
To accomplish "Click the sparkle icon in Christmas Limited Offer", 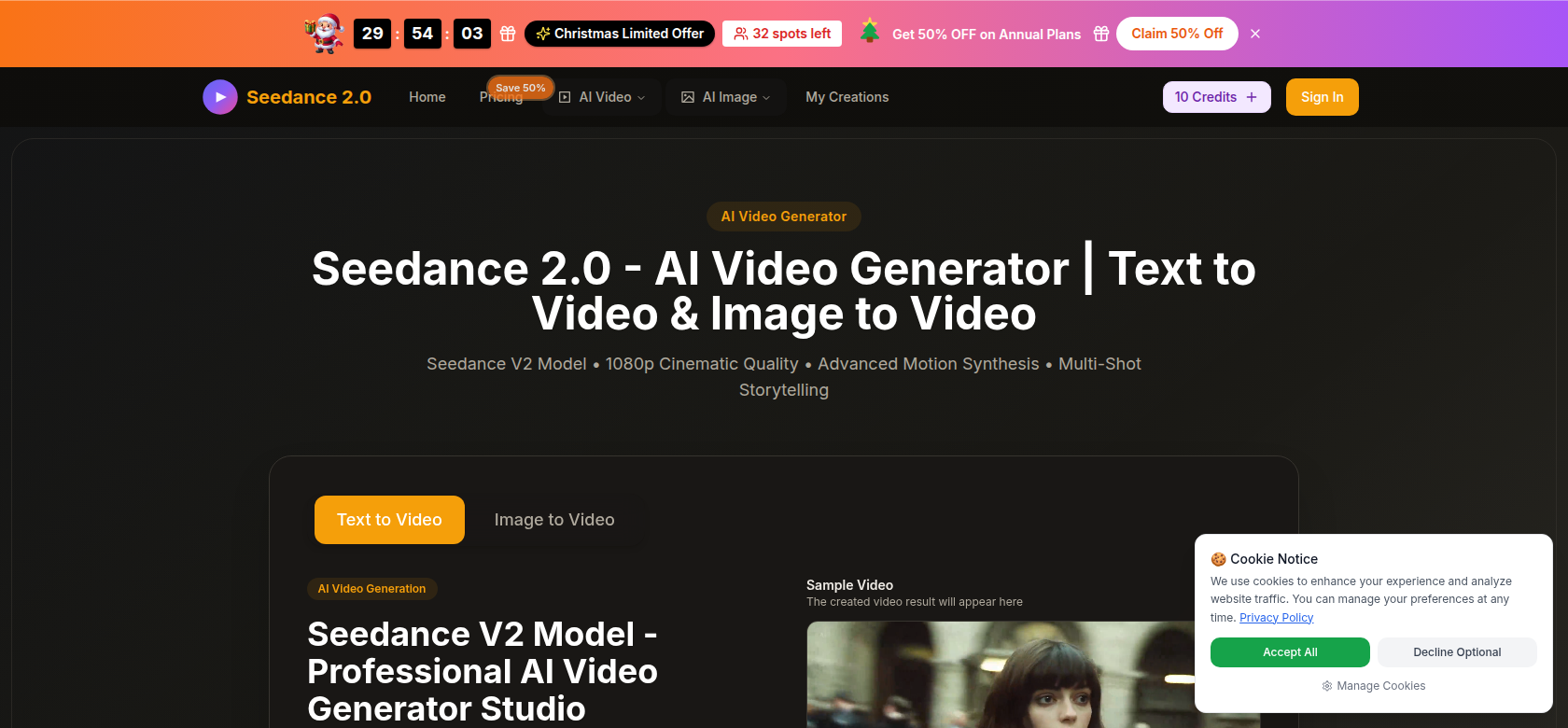I will 543,34.
